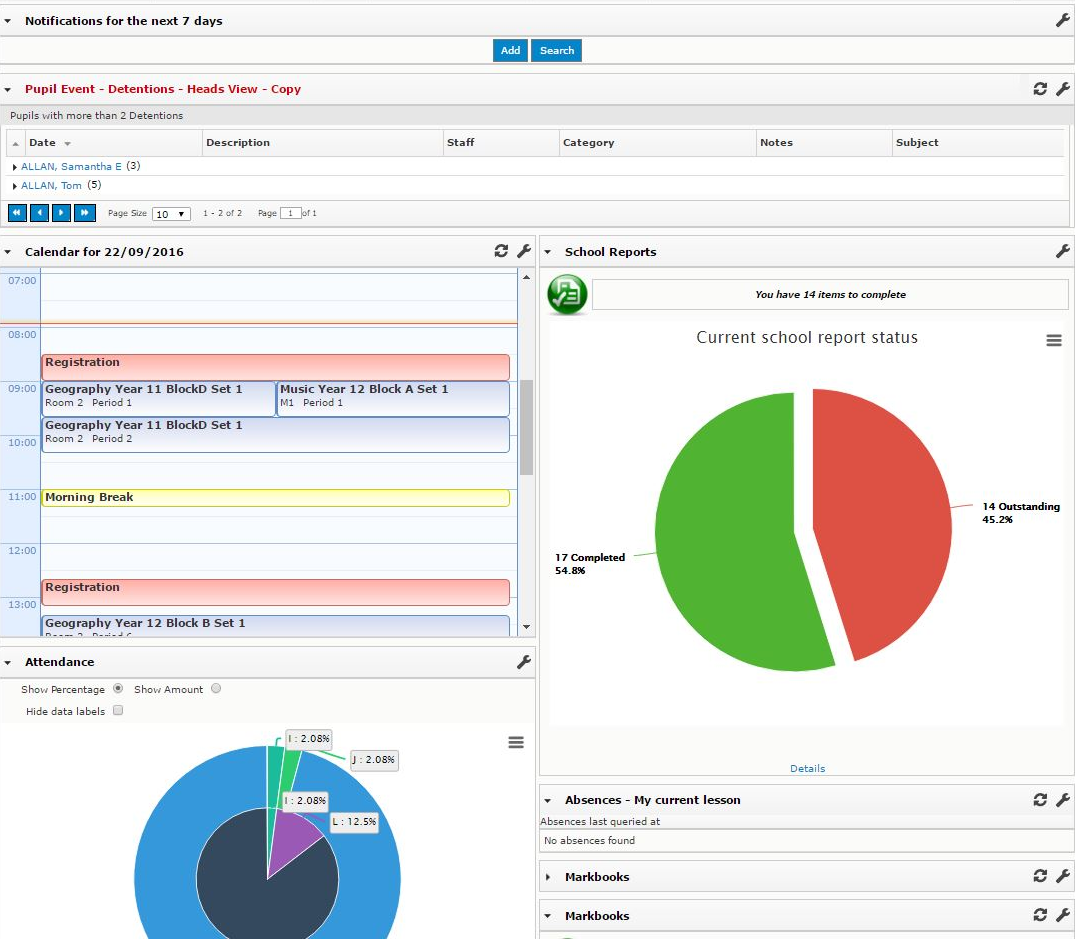
Task: Open wrench settings for collapsed Markbooks panel
Action: [1063, 876]
